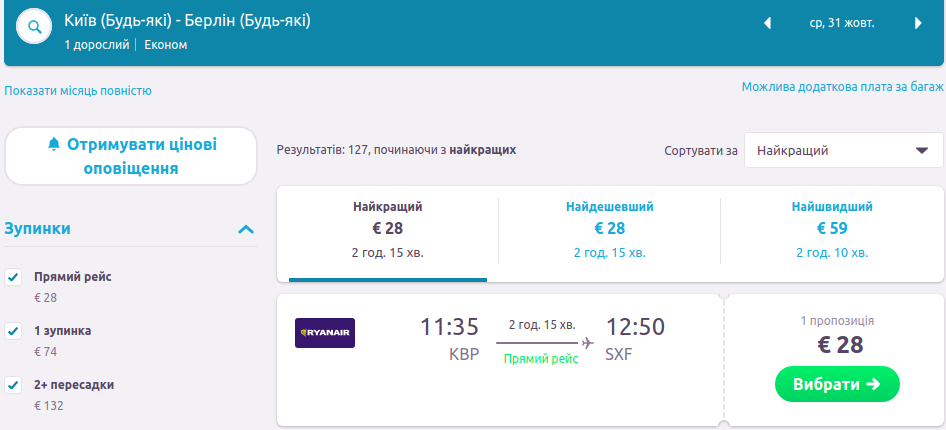
Task: Click the Ryanair airline logo
Action: click(x=325, y=333)
